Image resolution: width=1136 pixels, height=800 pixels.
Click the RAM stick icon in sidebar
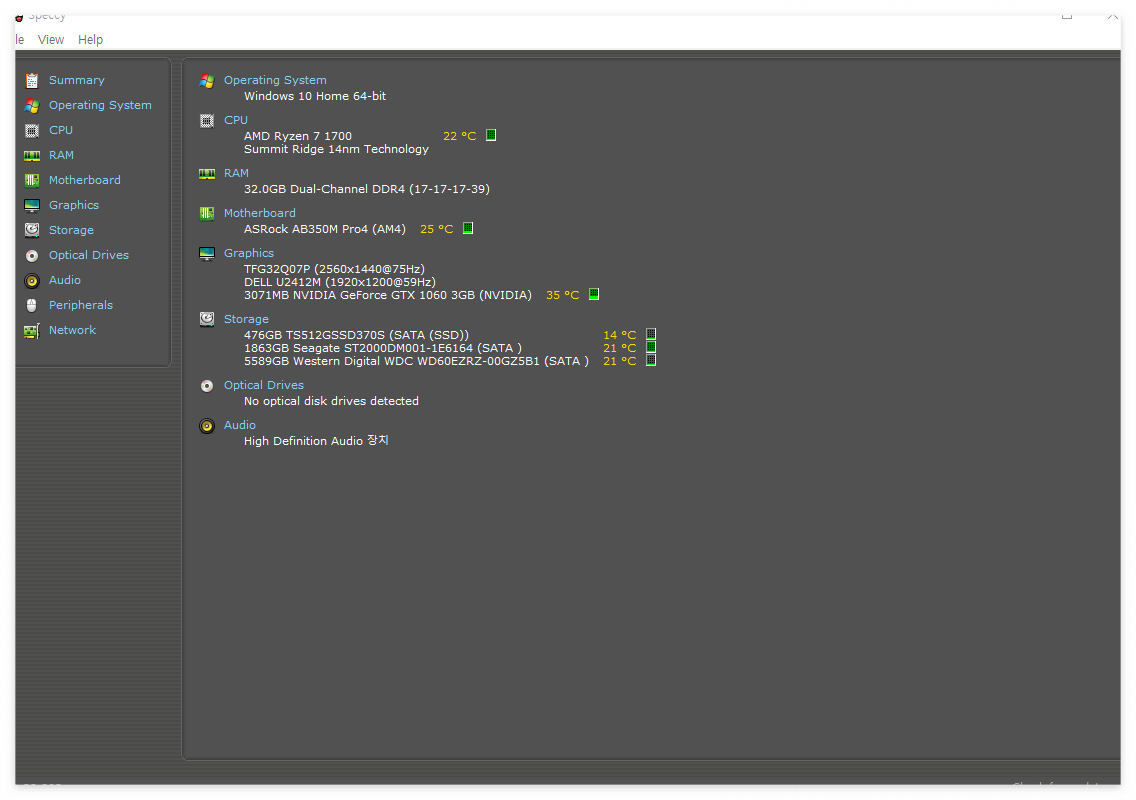pos(32,156)
